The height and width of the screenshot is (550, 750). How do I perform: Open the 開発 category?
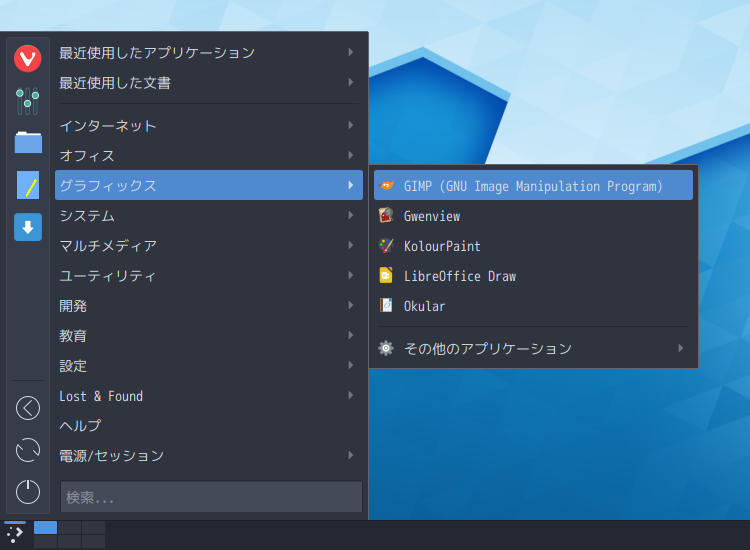pyautogui.click(x=209, y=305)
